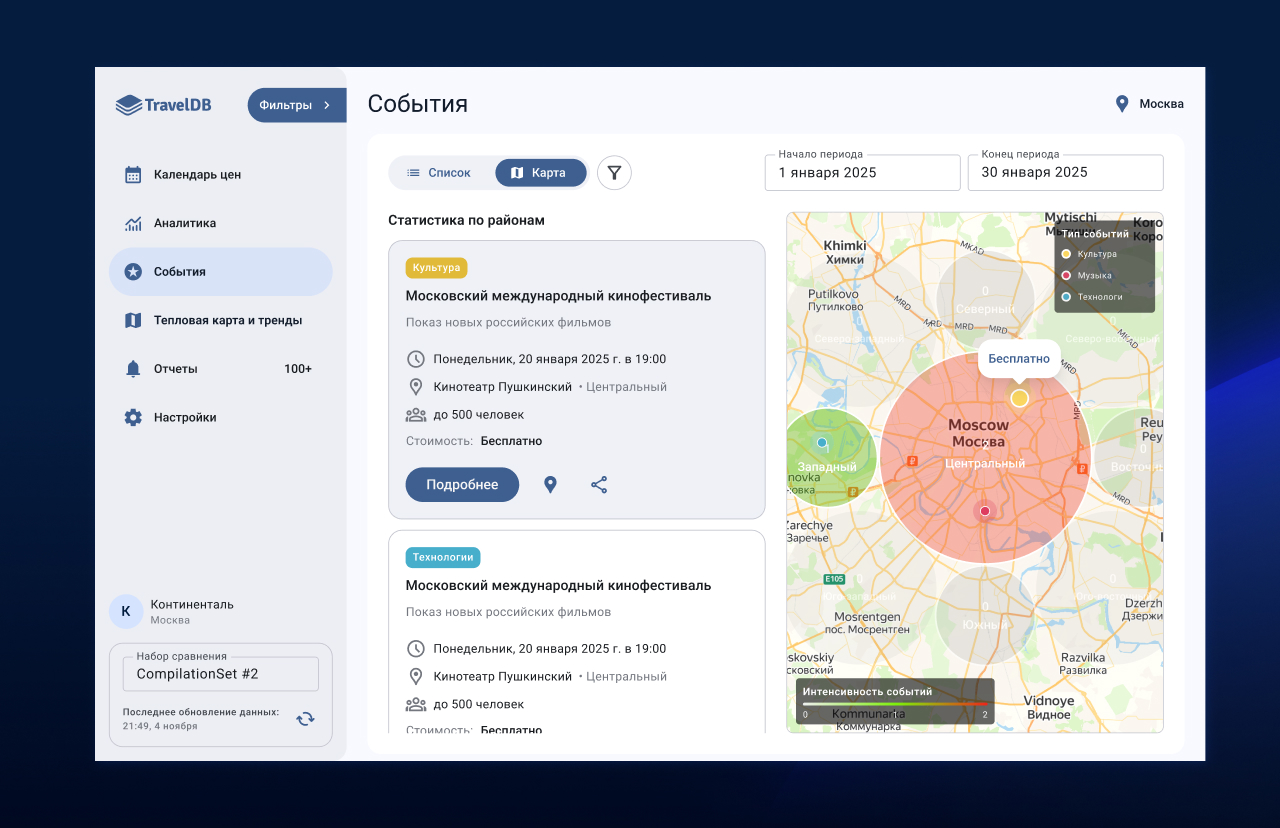The image size is (1280, 828).
Task: Open Календарь цен in sidebar
Action: click(220, 175)
